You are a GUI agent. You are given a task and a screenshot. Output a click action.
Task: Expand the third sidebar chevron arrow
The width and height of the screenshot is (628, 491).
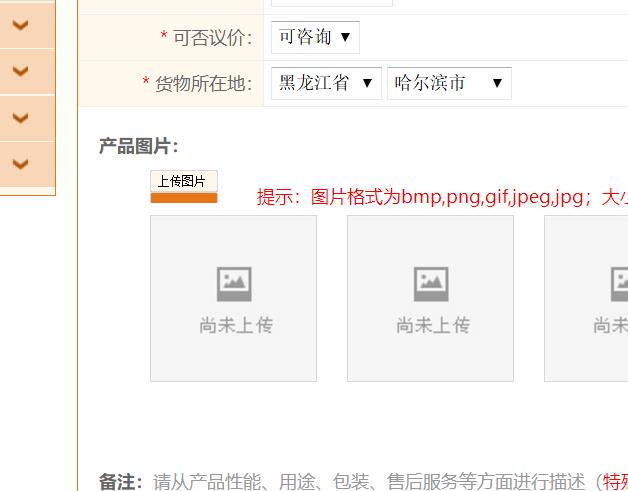pos(20,117)
